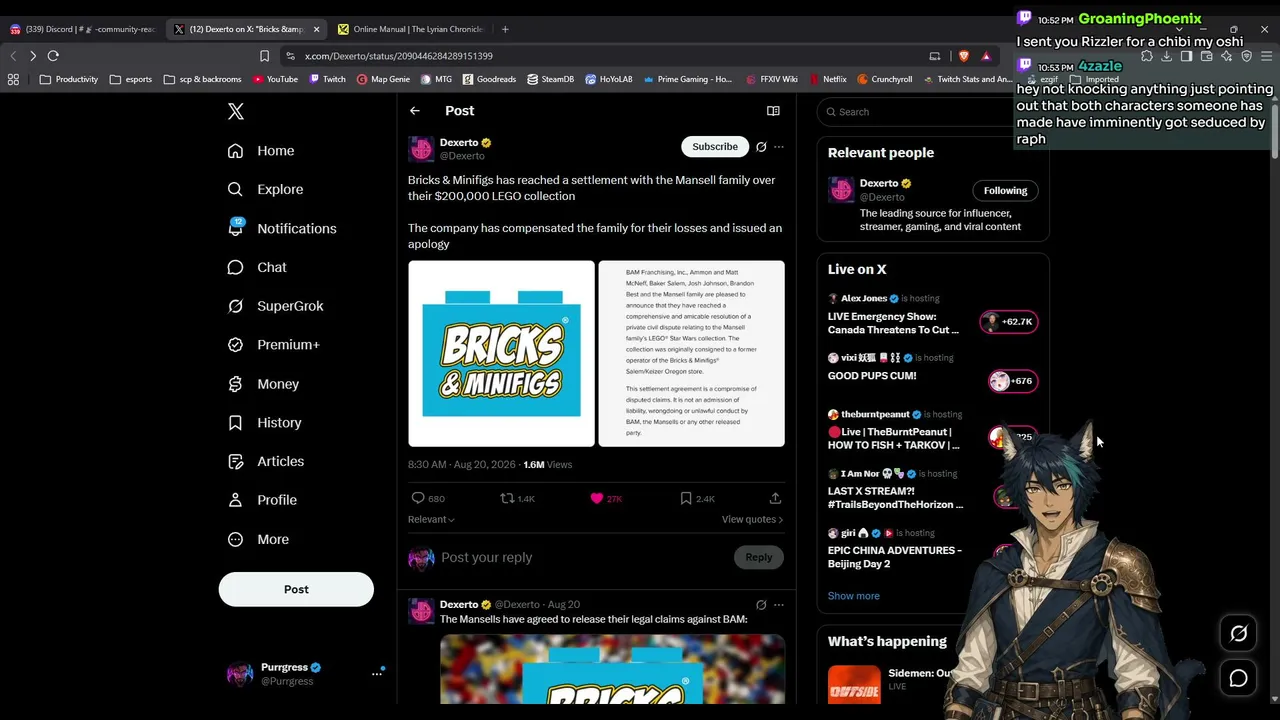
Task: Open Premium+ in the sidebar
Action: [273, 345]
